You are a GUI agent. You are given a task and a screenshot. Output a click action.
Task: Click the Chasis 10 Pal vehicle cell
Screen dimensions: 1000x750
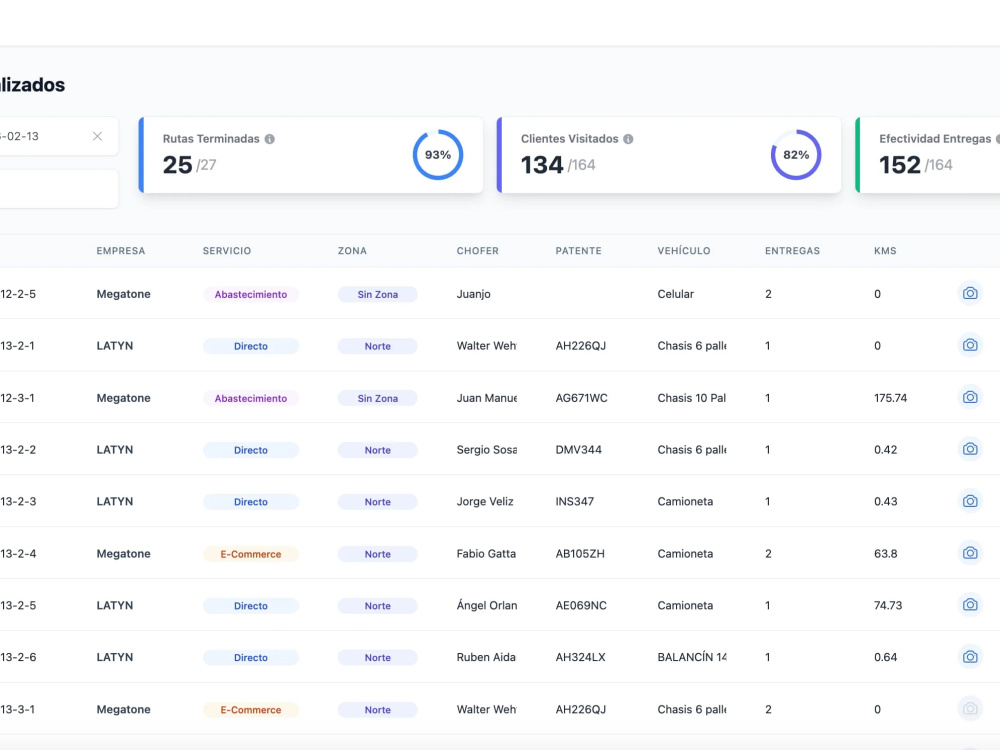[x=691, y=398]
